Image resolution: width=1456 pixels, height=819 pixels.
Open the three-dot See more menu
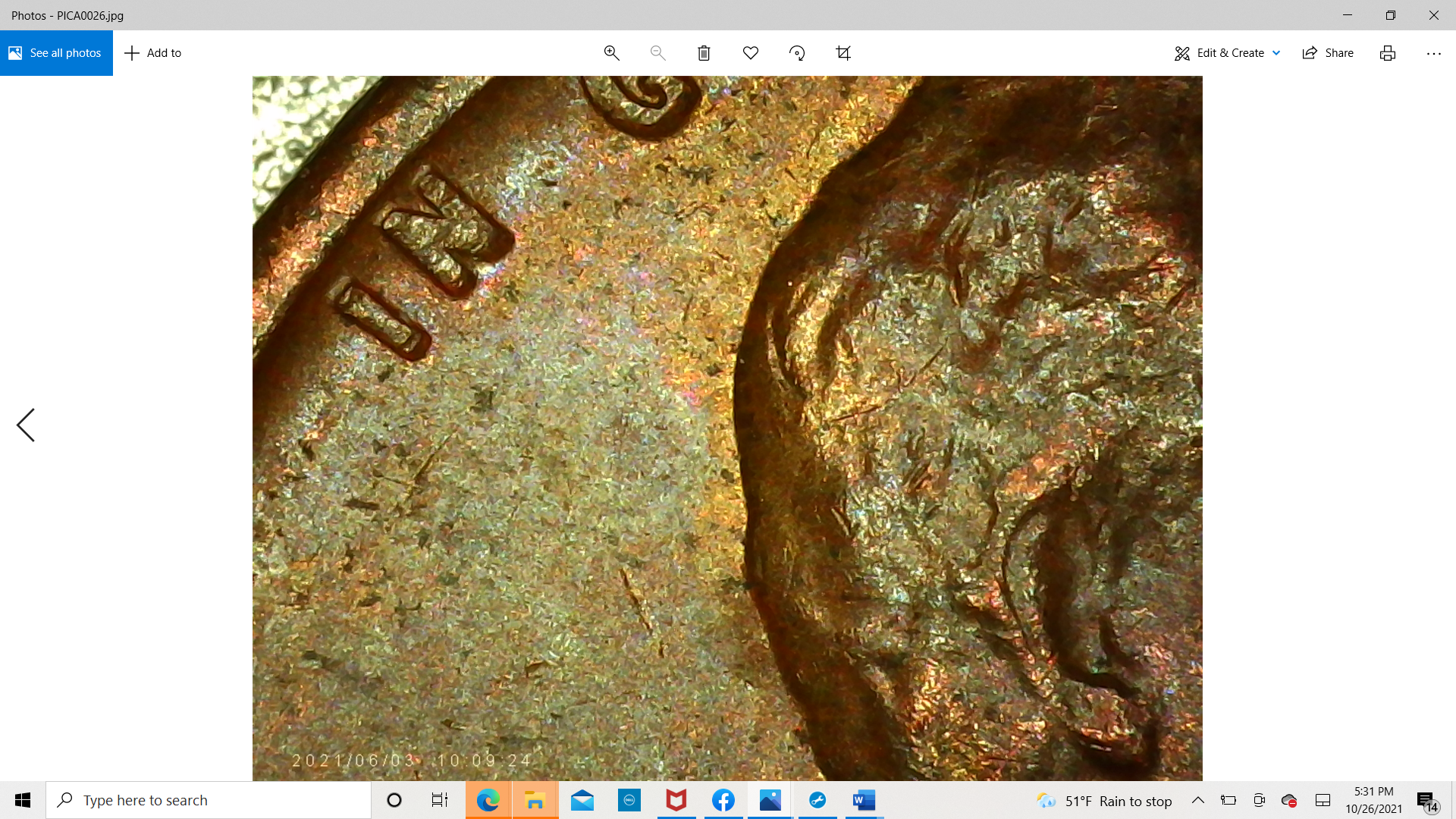point(1433,53)
